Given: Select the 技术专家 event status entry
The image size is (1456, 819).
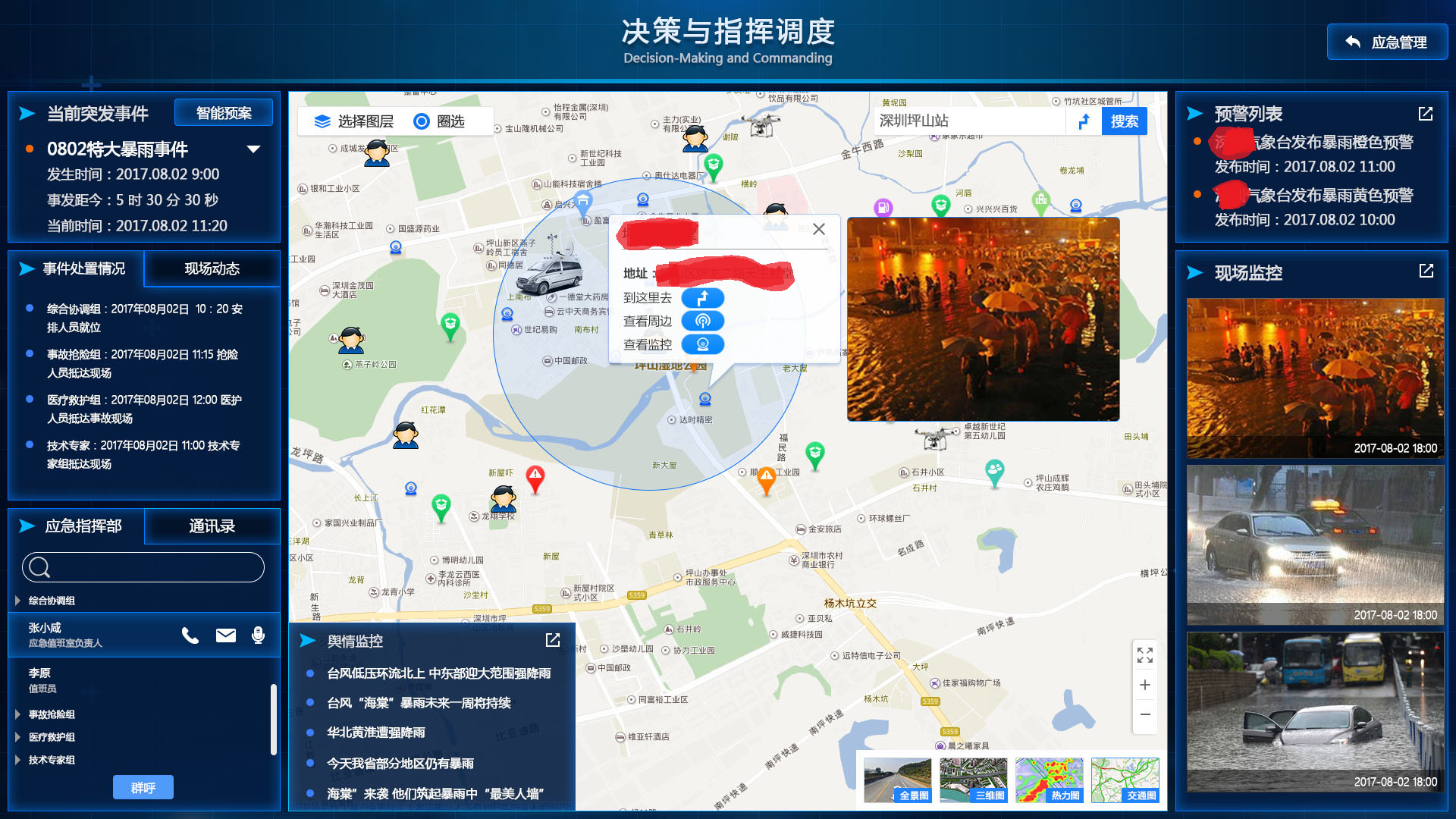Looking at the screenshot, I should coord(143,455).
